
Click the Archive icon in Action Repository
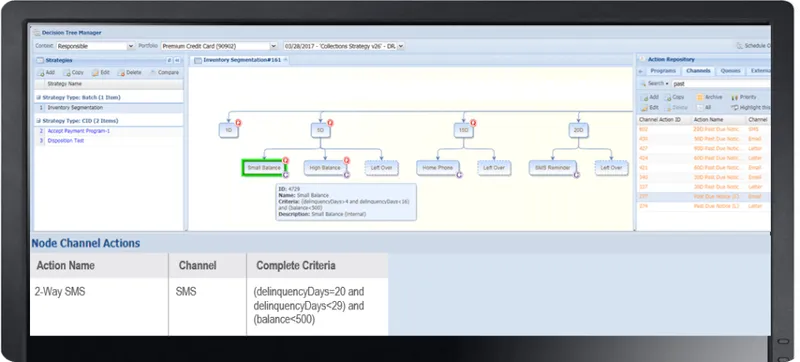[700, 97]
